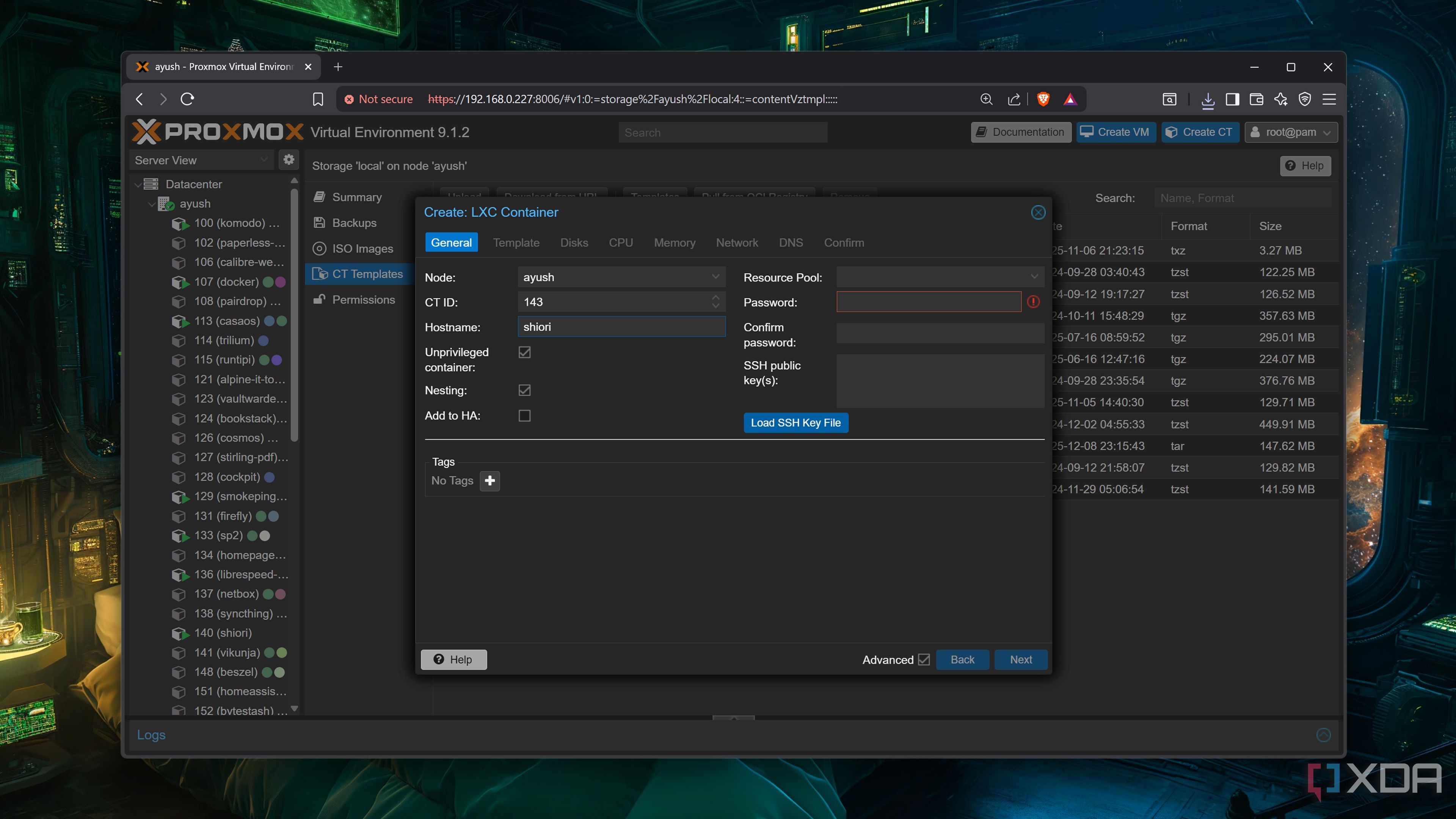The width and height of the screenshot is (1456, 819).
Task: Open the browser downloads icon
Action: point(1207,99)
